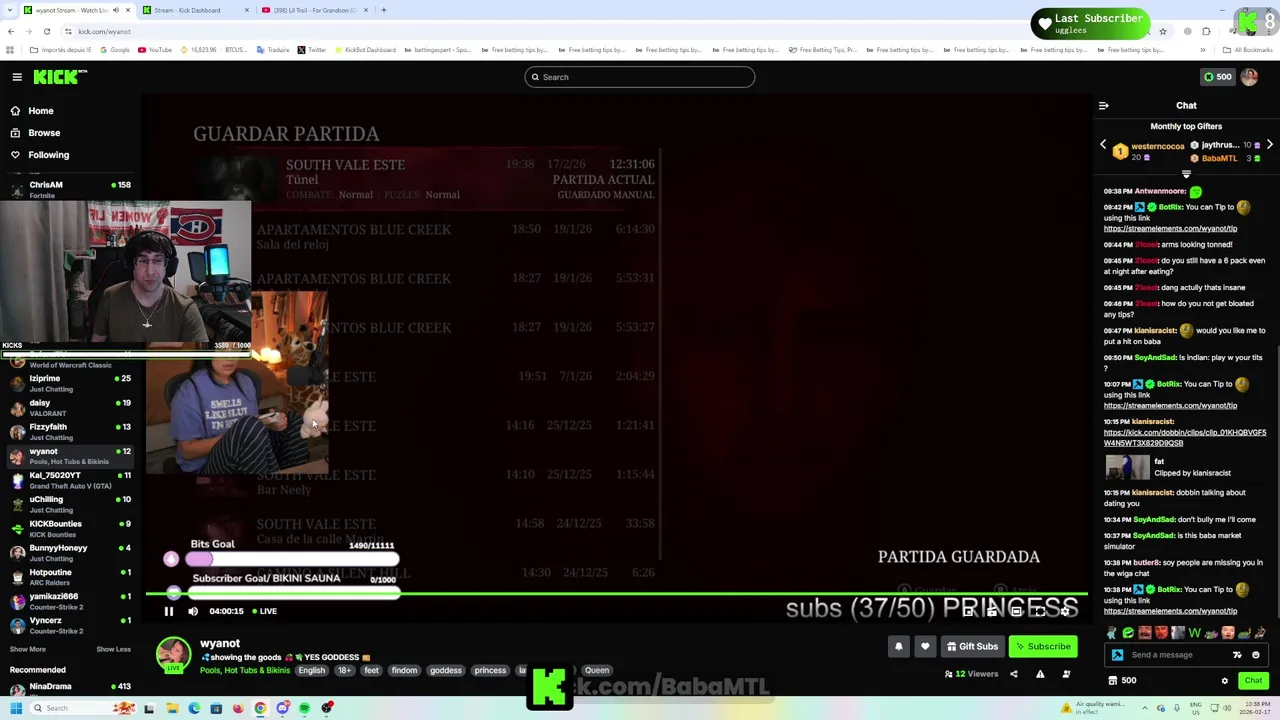This screenshot has height=720, width=1280.
Task: Open the kick.com dobbin clip link
Action: point(1185,437)
